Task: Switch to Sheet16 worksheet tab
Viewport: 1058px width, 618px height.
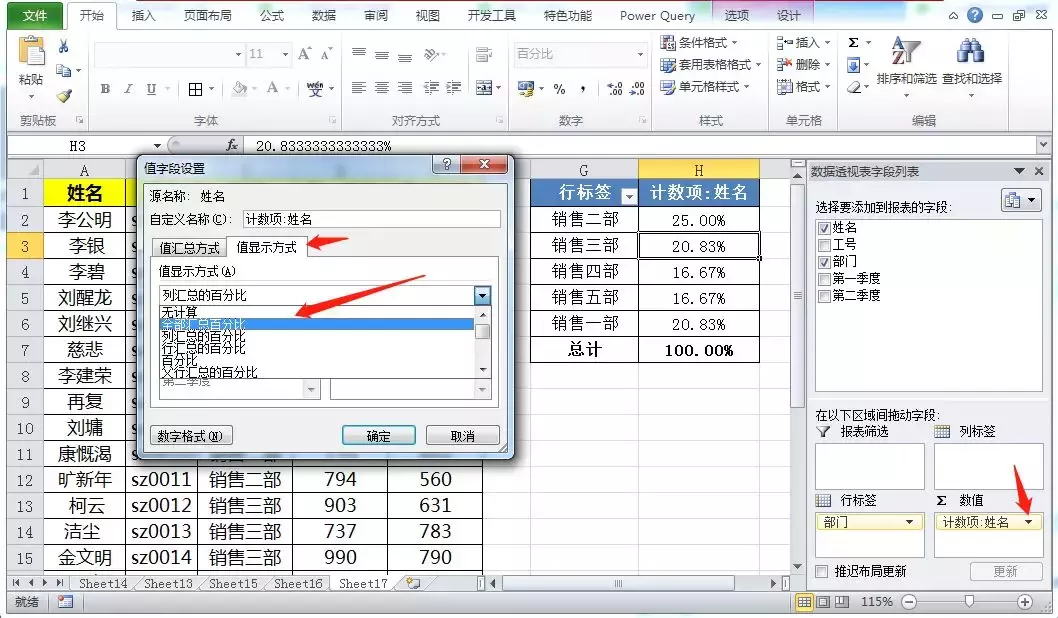Action: click(x=298, y=584)
